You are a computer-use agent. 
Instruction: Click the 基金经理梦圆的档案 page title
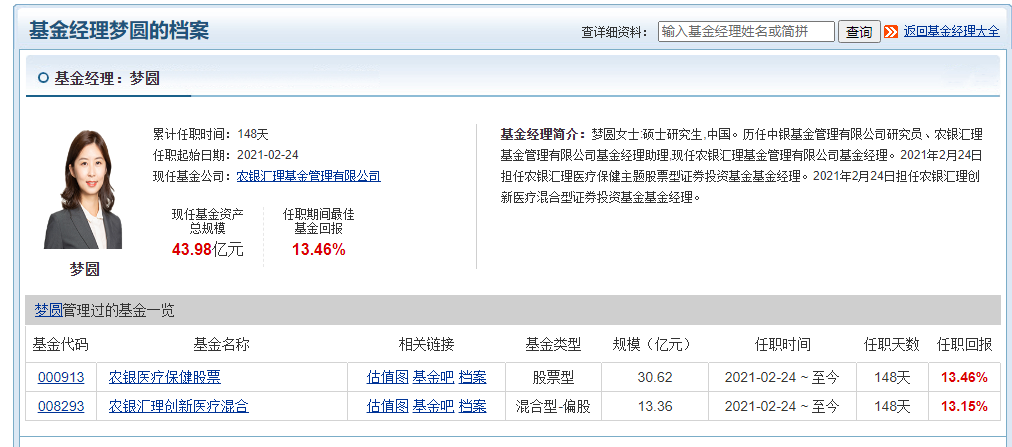(x=119, y=30)
